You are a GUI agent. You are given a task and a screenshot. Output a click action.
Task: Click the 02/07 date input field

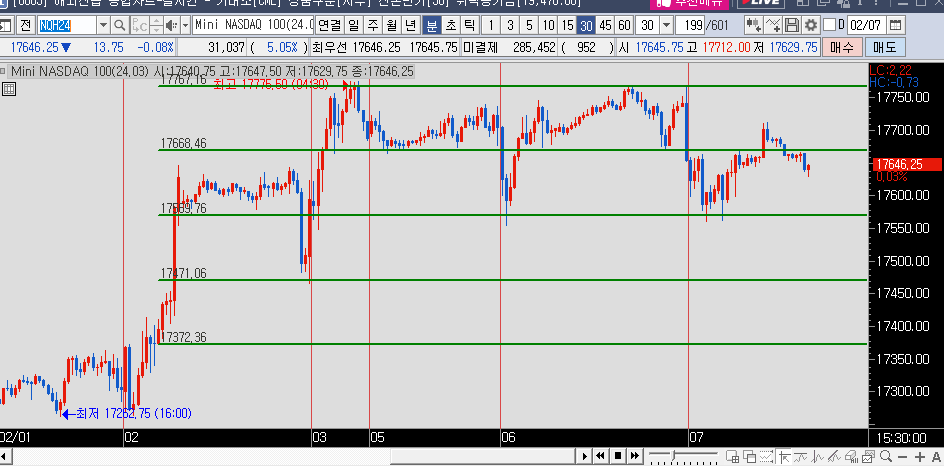[x=866, y=25]
